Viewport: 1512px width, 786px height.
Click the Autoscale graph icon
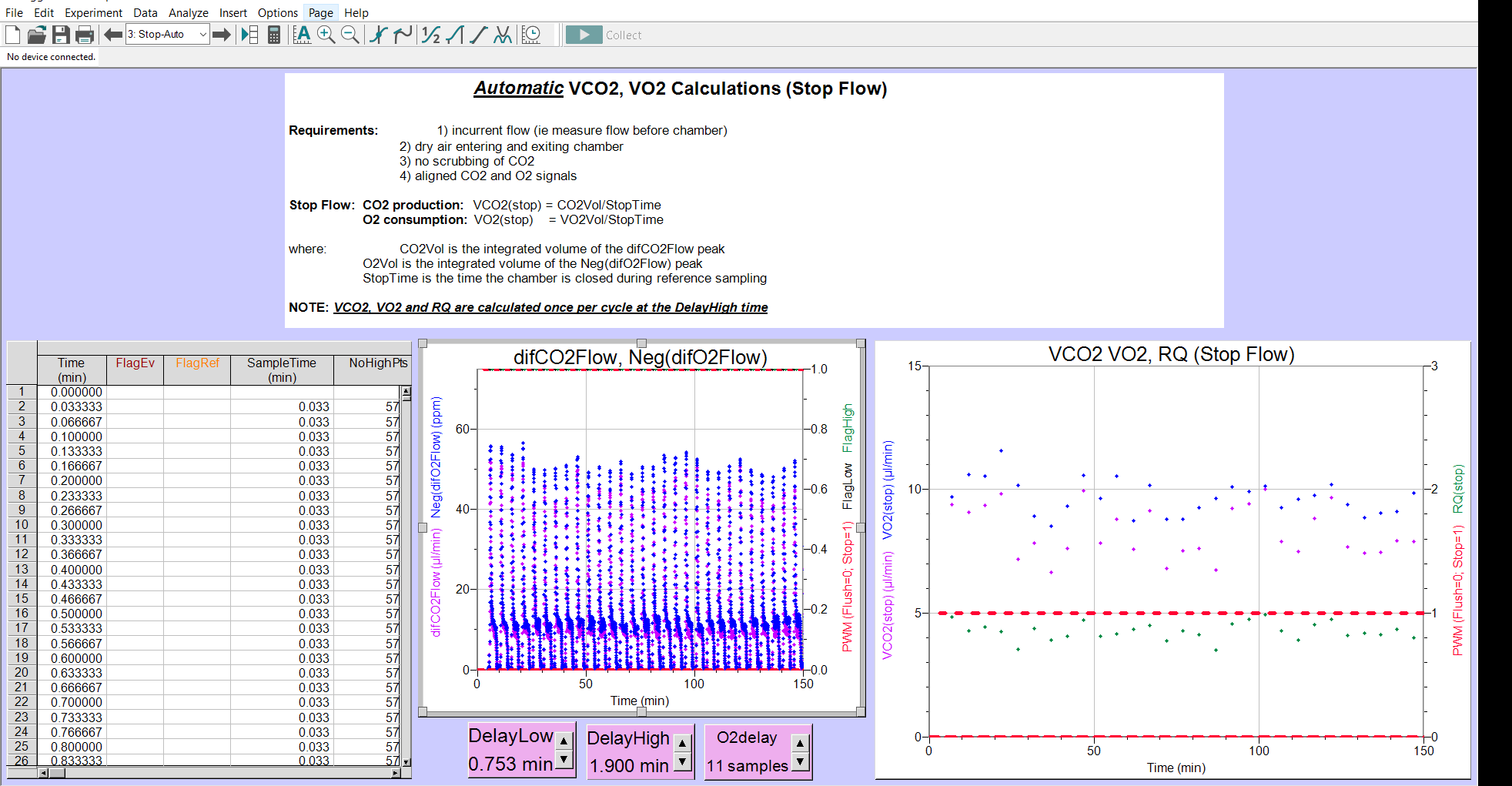coord(303,35)
